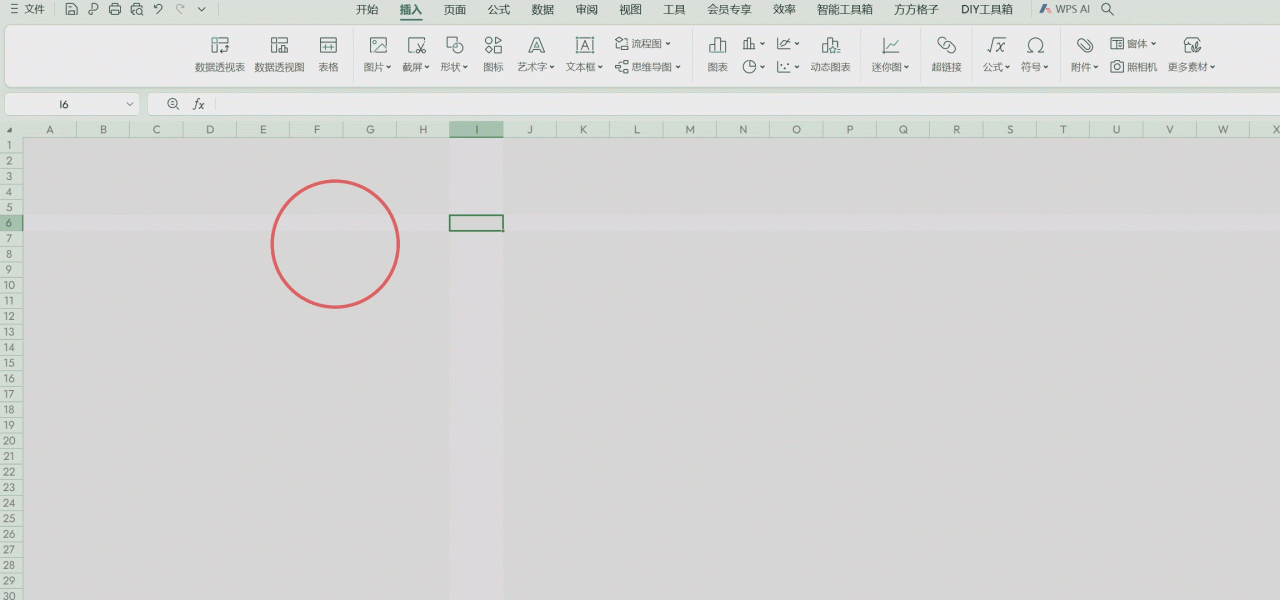Open the 流程图 flowchart dropdown
Viewport: 1280px width, 600px height.
(643, 44)
